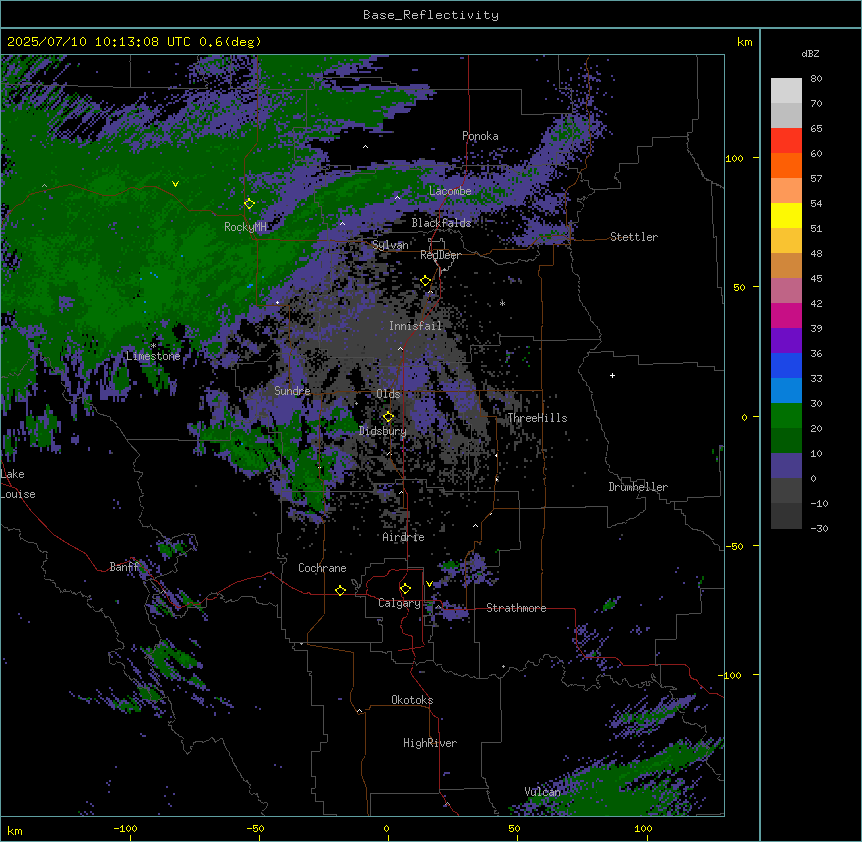Click the Banff label
862x842 pixels.
124,567
